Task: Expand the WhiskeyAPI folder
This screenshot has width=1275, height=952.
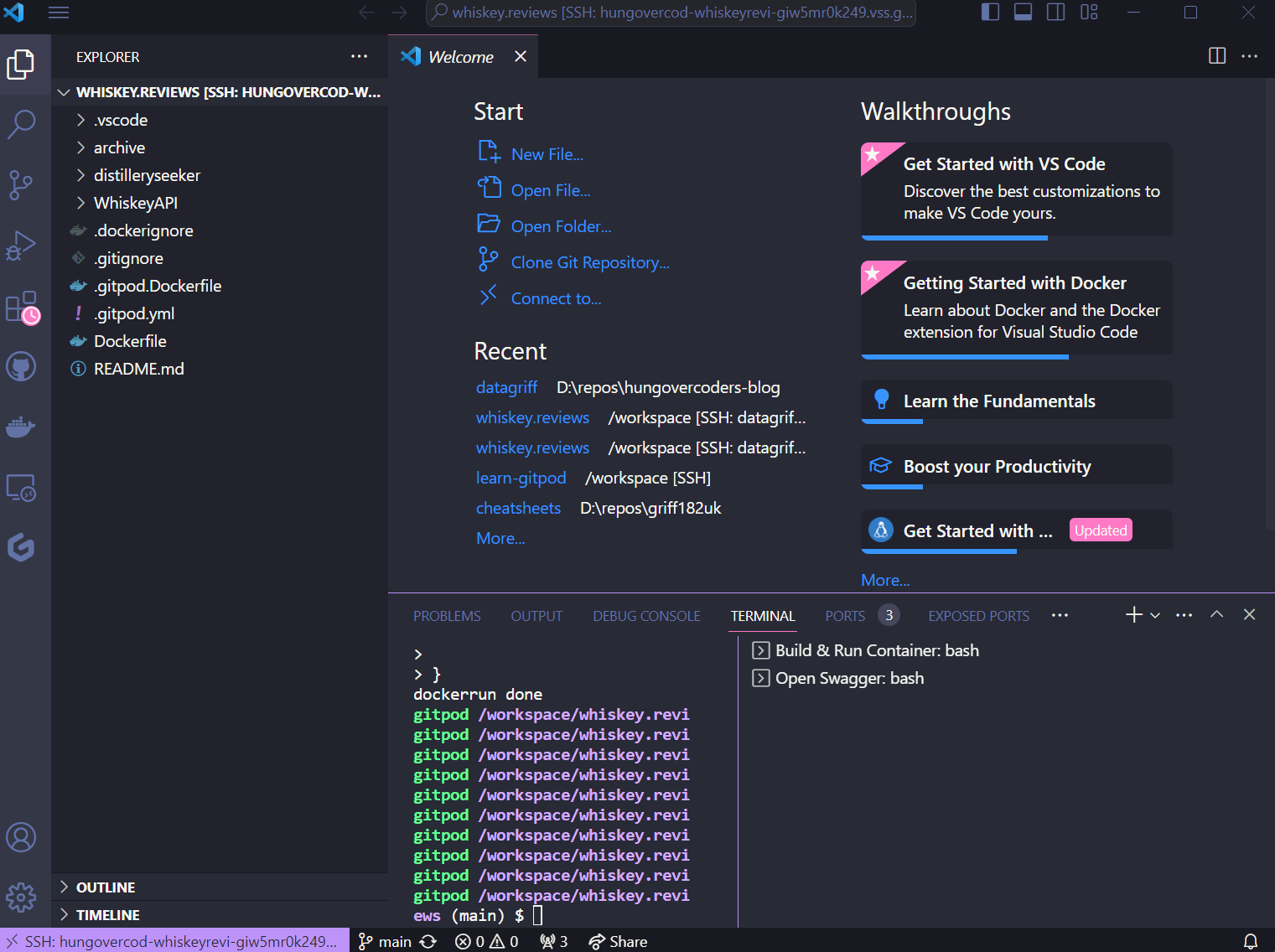Action: pyautogui.click(x=220, y=203)
